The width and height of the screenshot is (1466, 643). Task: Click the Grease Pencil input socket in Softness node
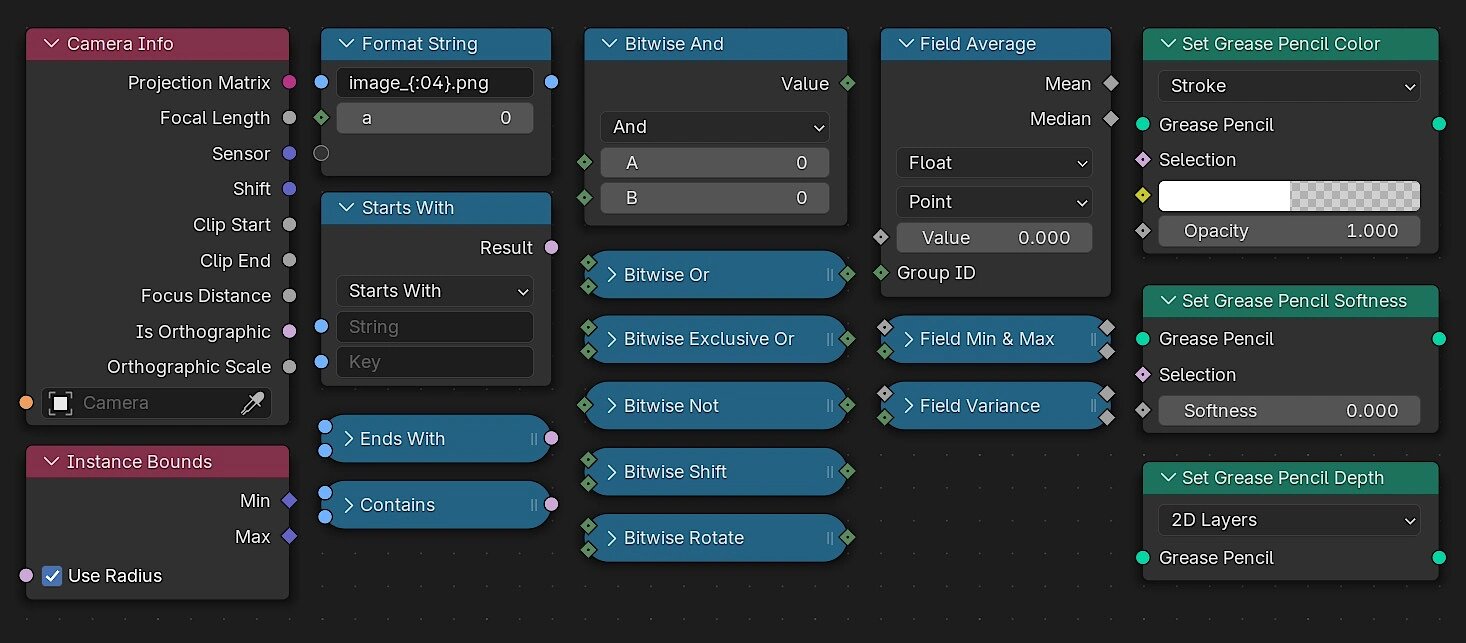[1143, 339]
